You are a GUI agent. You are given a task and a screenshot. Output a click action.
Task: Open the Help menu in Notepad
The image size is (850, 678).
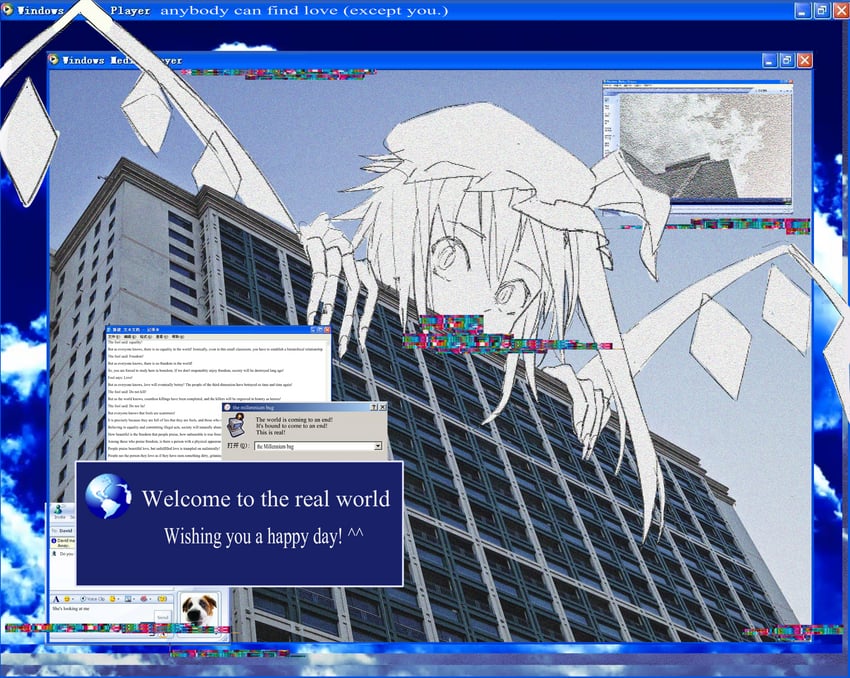(x=177, y=337)
